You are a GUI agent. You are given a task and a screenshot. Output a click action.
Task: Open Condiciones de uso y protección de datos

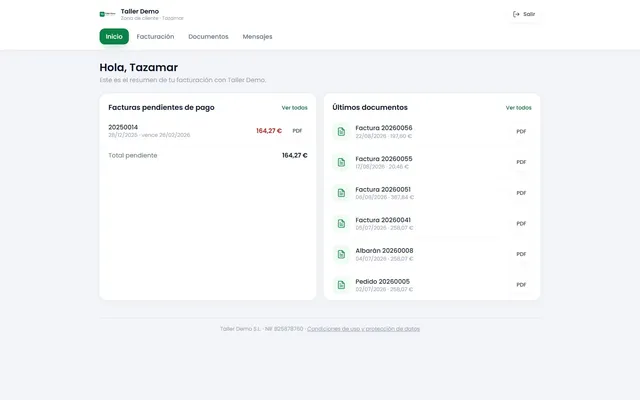click(363, 329)
